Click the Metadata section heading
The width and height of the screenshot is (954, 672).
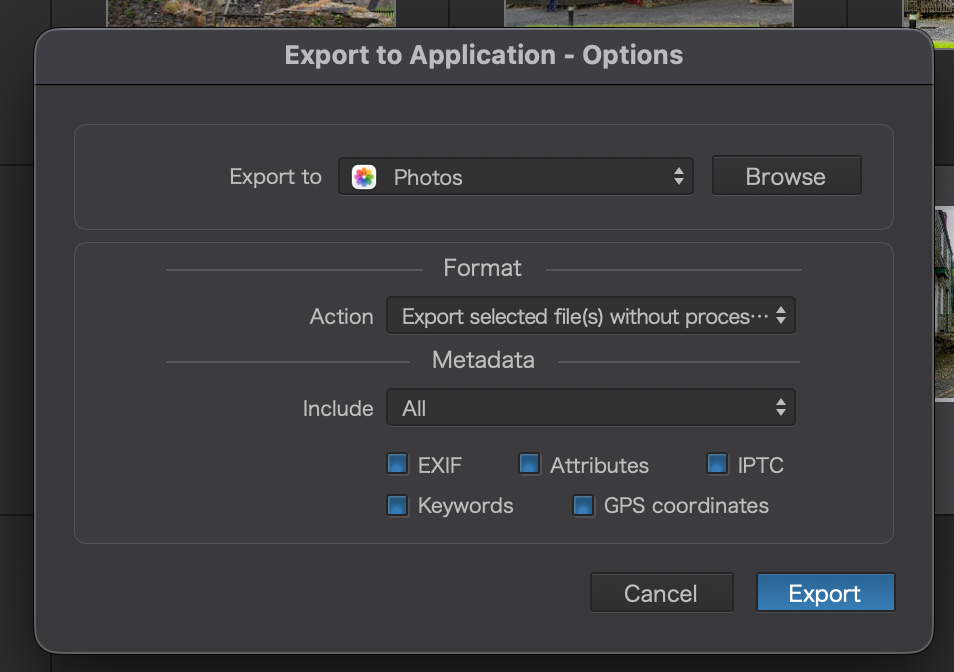(x=483, y=360)
